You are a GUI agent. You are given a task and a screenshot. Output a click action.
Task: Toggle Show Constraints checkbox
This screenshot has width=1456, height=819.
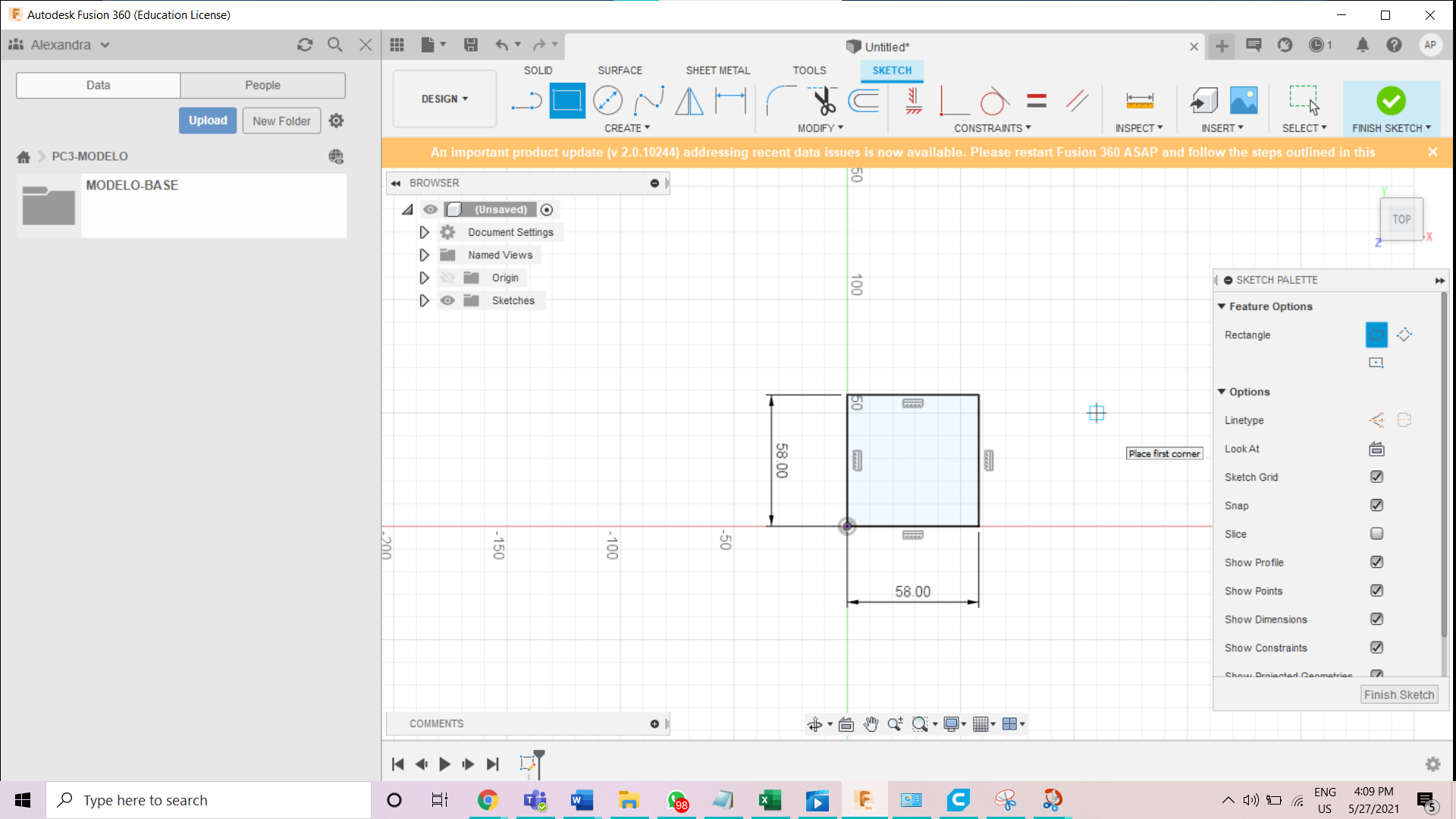(1377, 648)
